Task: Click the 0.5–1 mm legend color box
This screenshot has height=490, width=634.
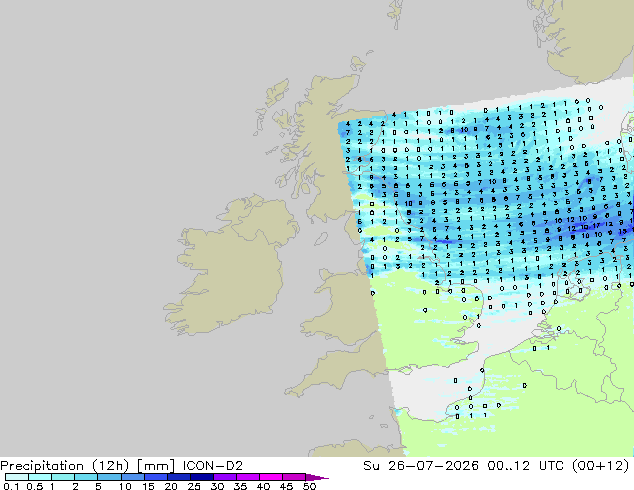Action: [x=40, y=477]
